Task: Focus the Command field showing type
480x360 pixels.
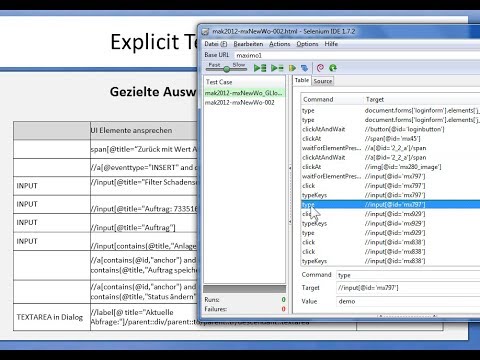Action: (408, 275)
